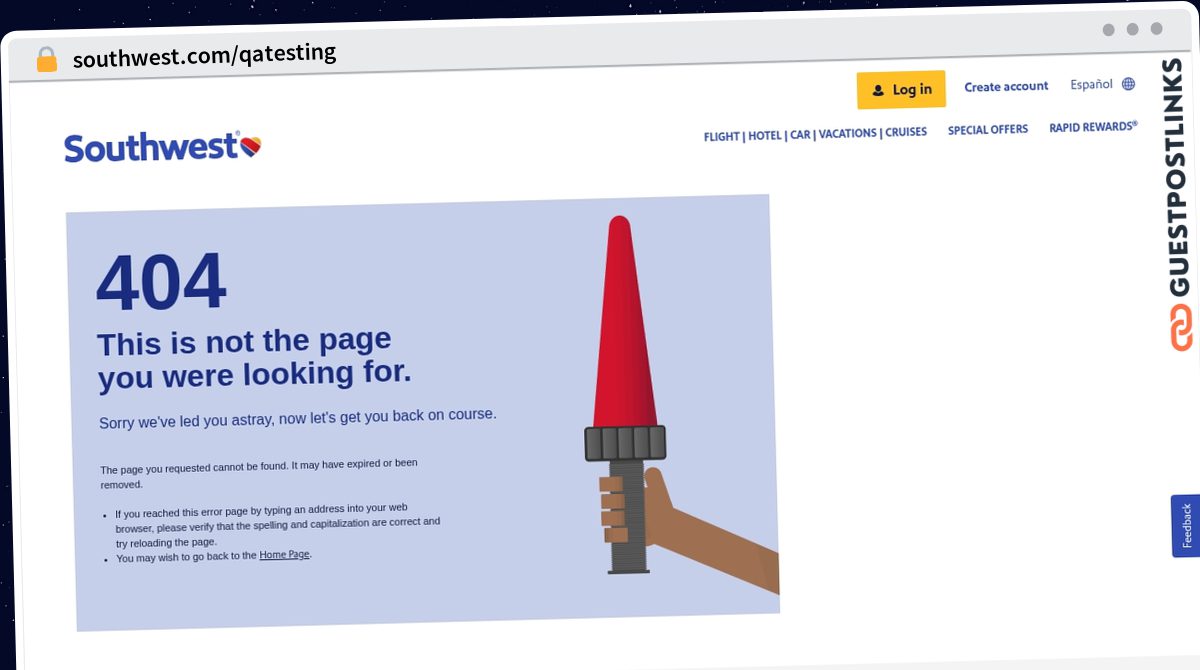Click 'The page you requested cannot be found' text
The height and width of the screenshot is (670, 1200).
pyautogui.click(x=259, y=474)
